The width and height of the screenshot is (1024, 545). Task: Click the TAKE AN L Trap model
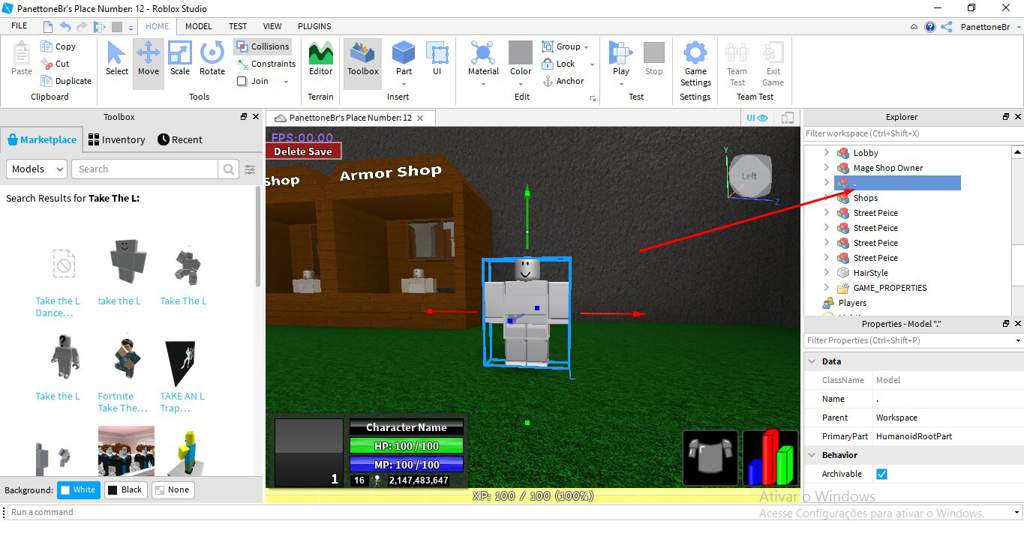pos(182,375)
